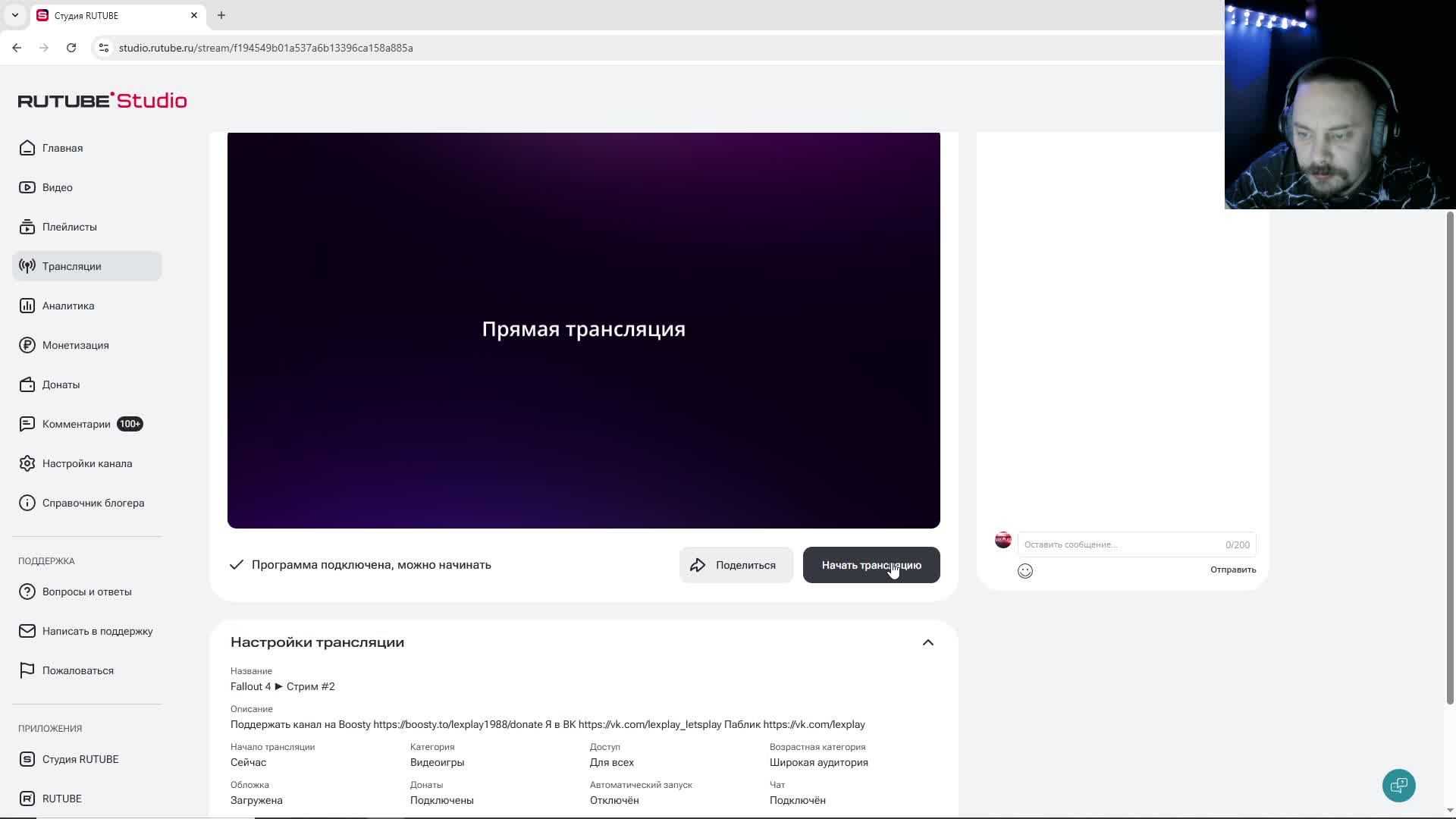
Task: Go to Донаты in sidebar
Action: 61,384
